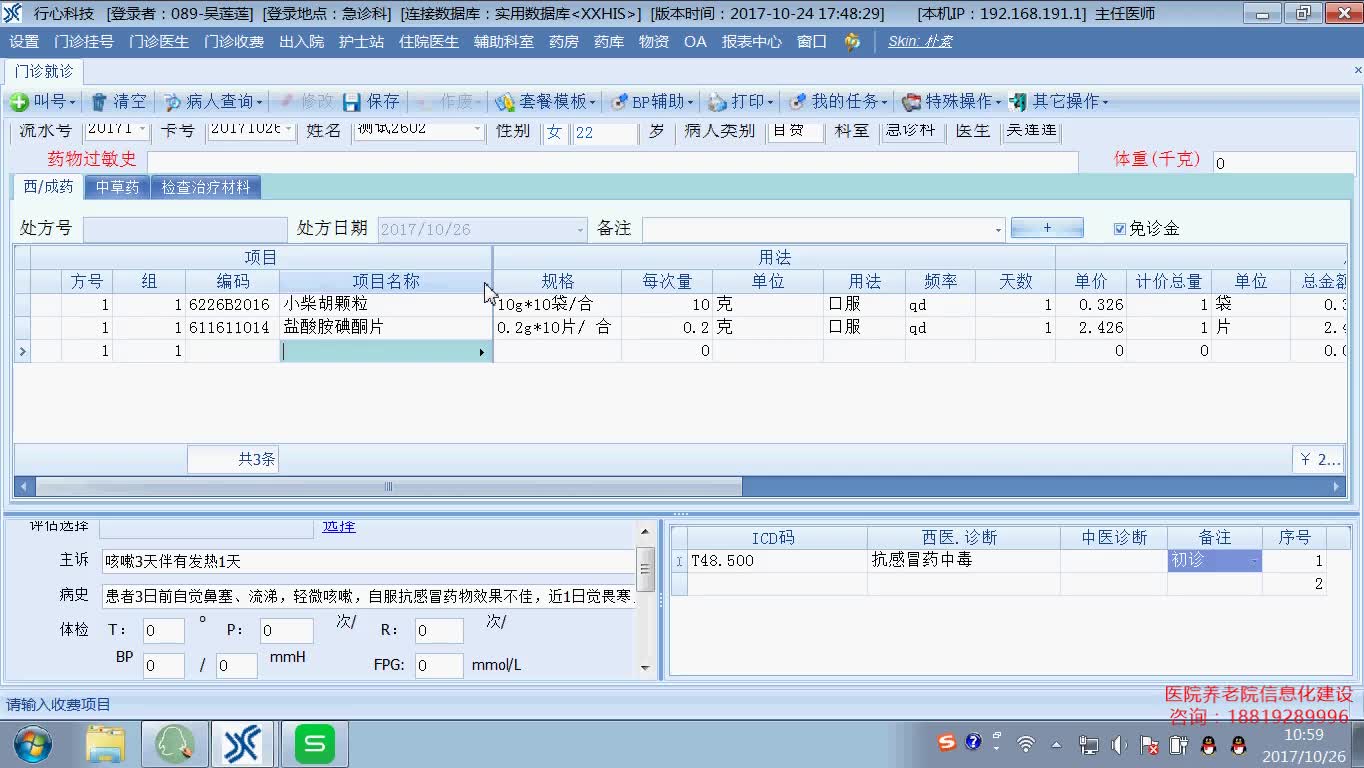Click the 门诊就诊 document tab

pyautogui.click(x=44, y=72)
